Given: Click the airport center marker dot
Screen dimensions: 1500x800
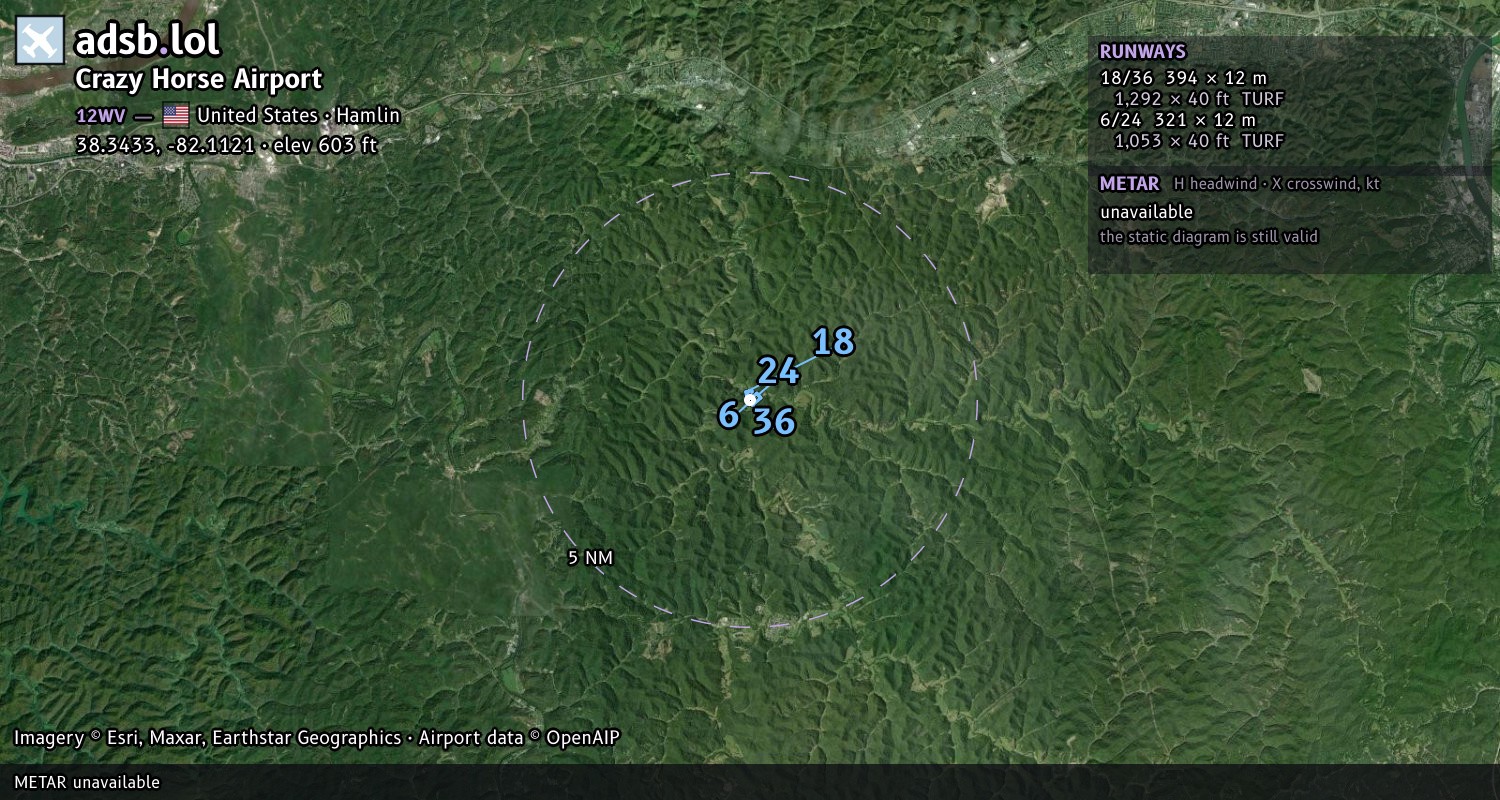Looking at the screenshot, I should tap(750, 400).
